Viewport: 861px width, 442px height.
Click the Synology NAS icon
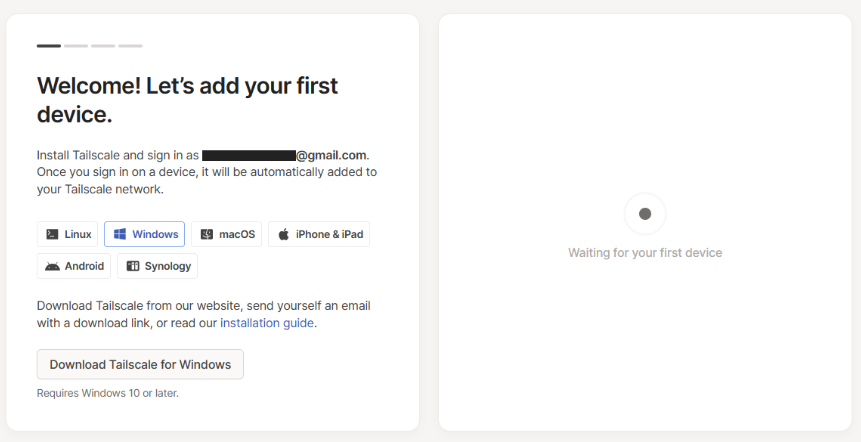tap(132, 266)
